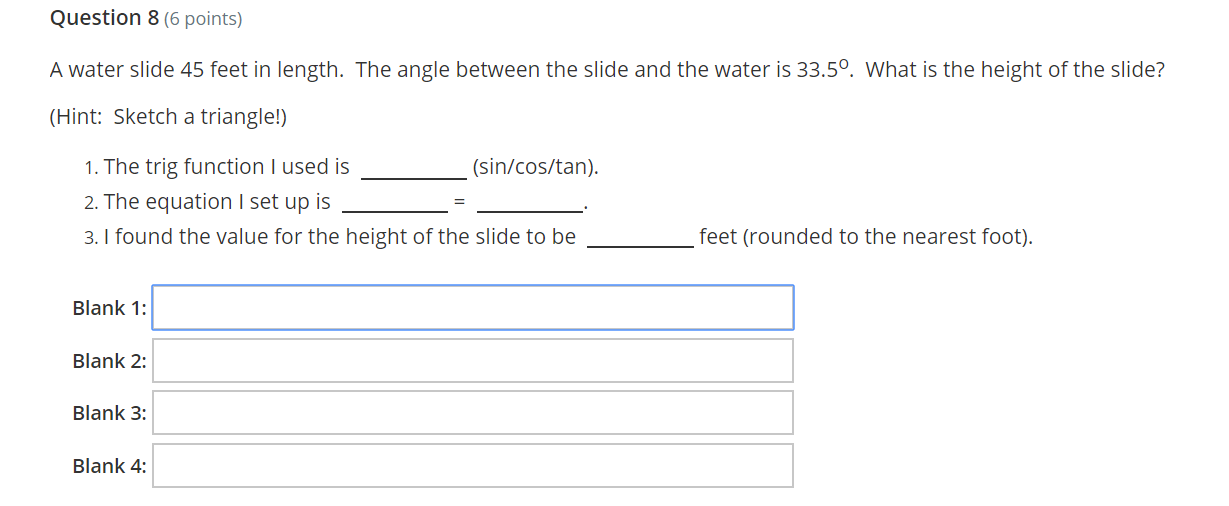The image size is (1229, 506).
Task: Click statement 3 about height of the slide
Action: pos(339,237)
